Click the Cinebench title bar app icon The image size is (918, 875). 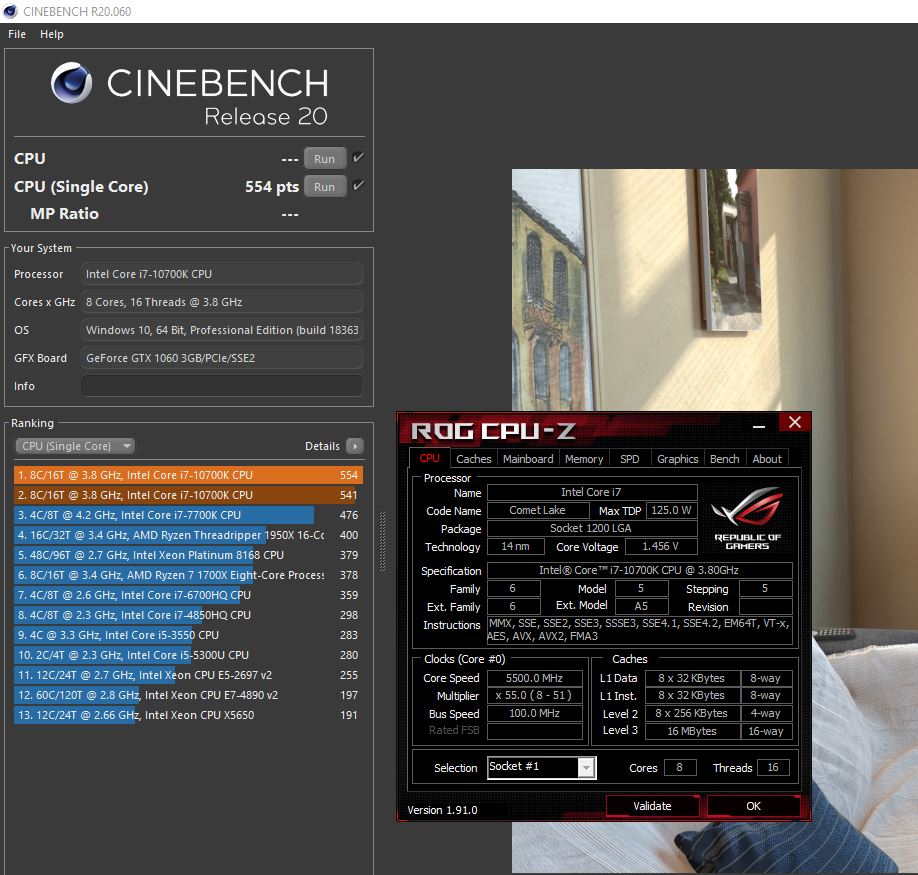pyautogui.click(x=10, y=11)
